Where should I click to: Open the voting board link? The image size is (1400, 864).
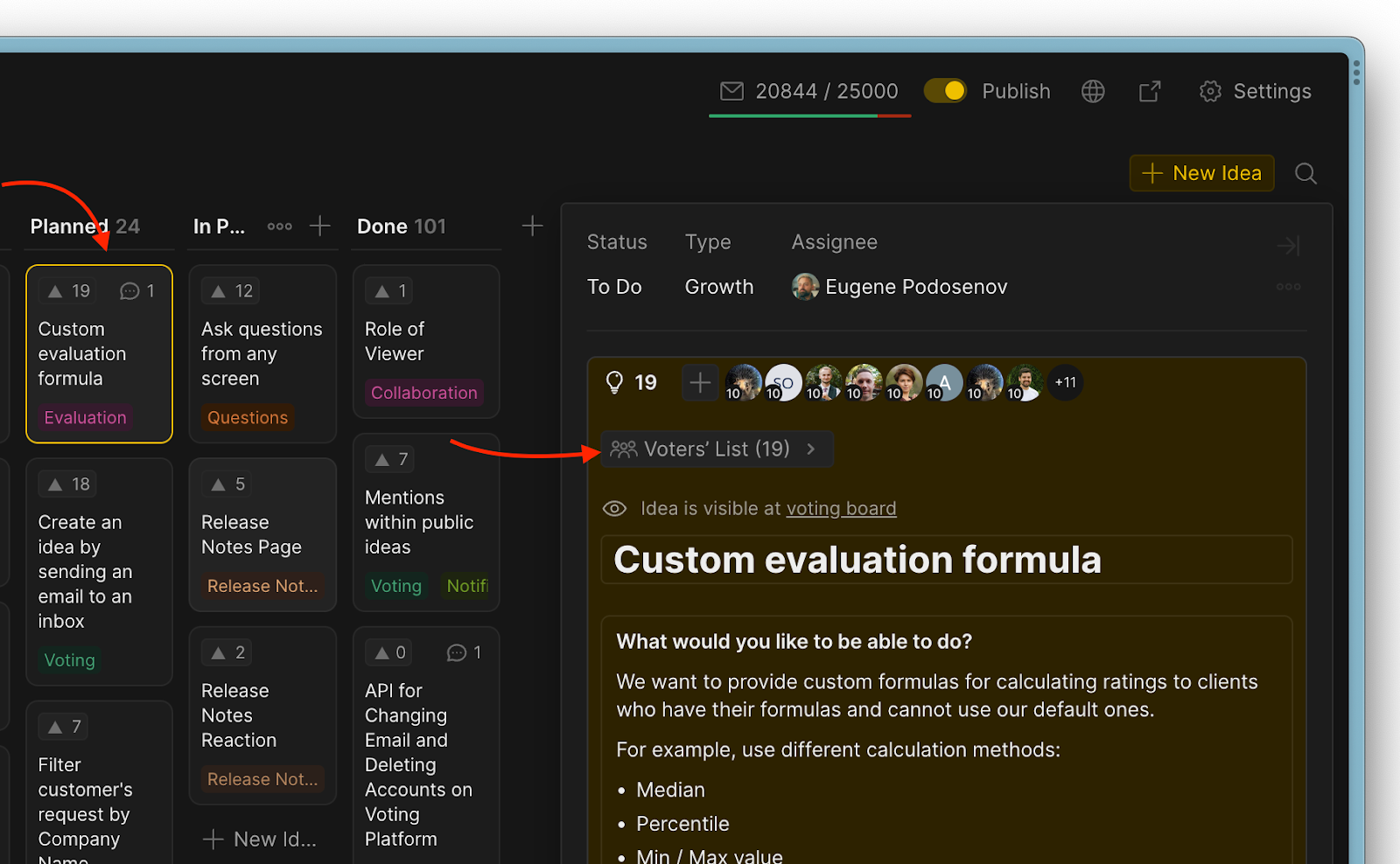point(841,509)
